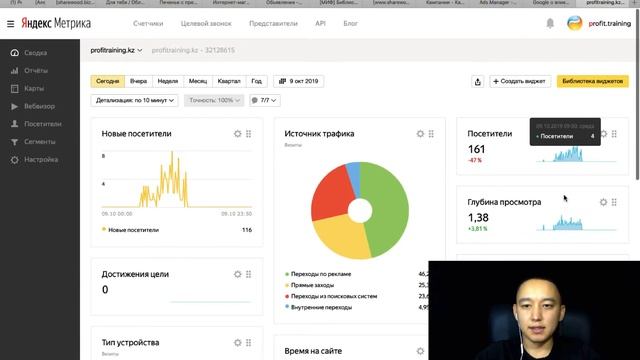The width and height of the screenshot is (640, 360).
Task: Select the Сегодня period tab
Action: pos(107,81)
